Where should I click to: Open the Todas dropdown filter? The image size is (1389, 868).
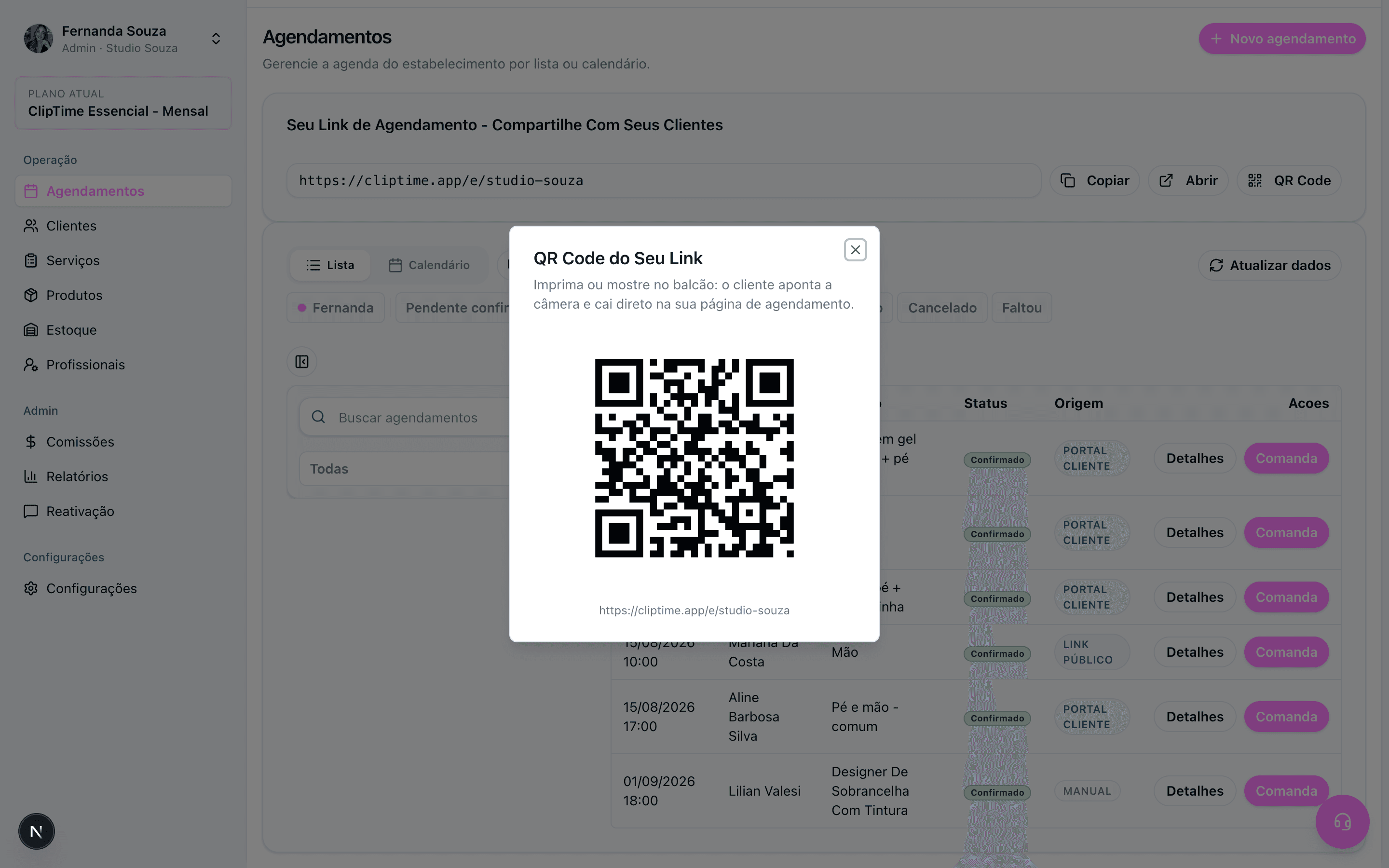[405, 469]
